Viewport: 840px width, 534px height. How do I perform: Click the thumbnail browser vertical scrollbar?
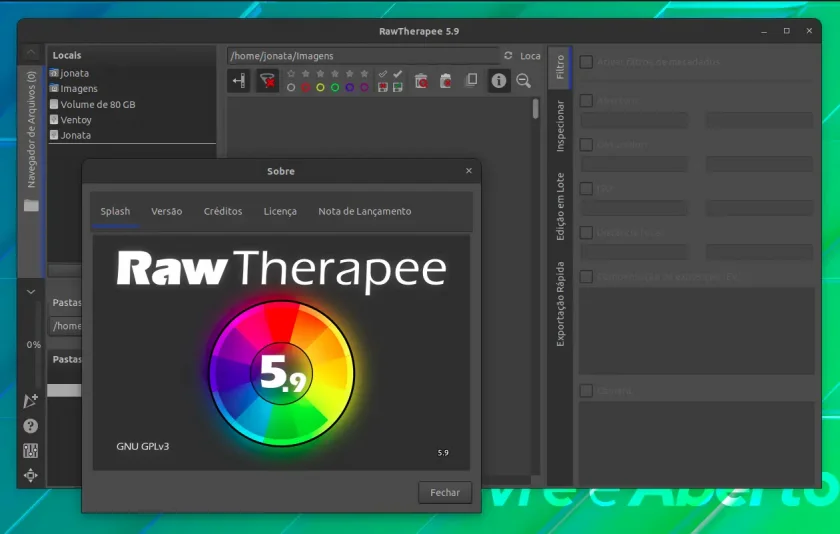[x=535, y=109]
